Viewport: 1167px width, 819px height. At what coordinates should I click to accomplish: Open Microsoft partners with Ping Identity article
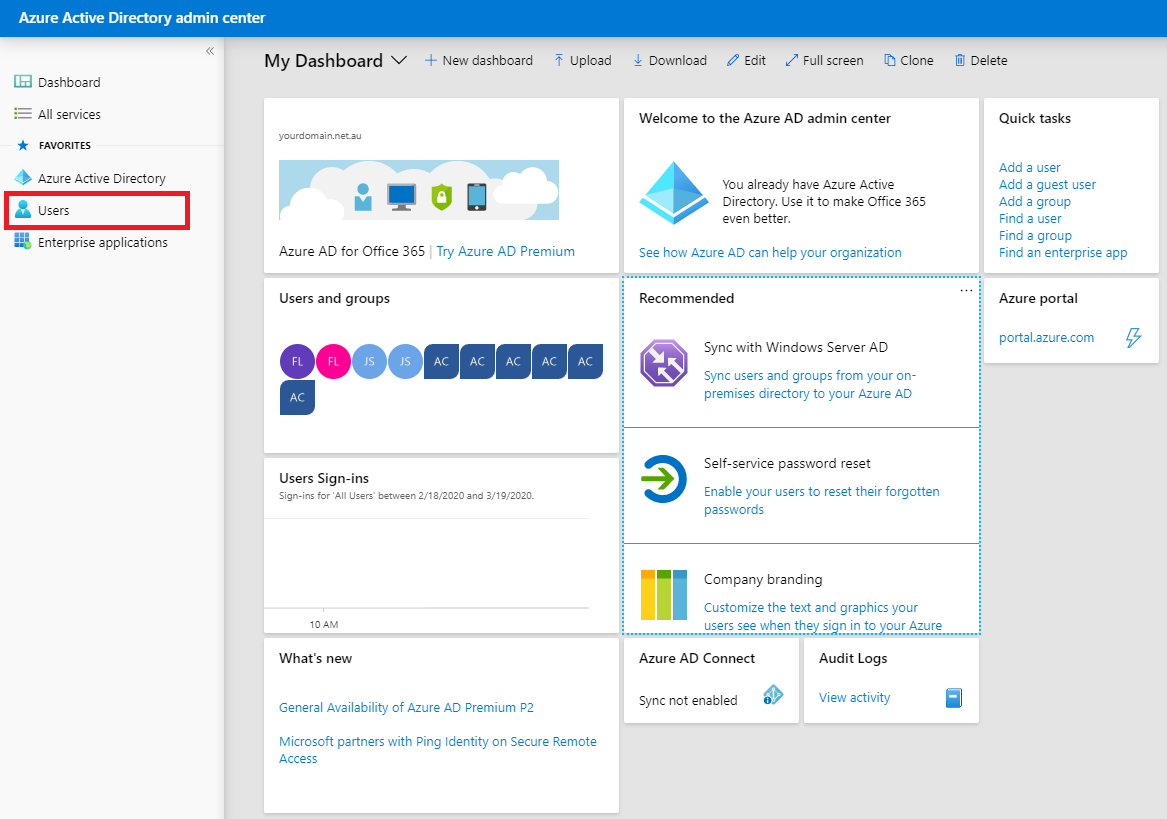coord(438,750)
